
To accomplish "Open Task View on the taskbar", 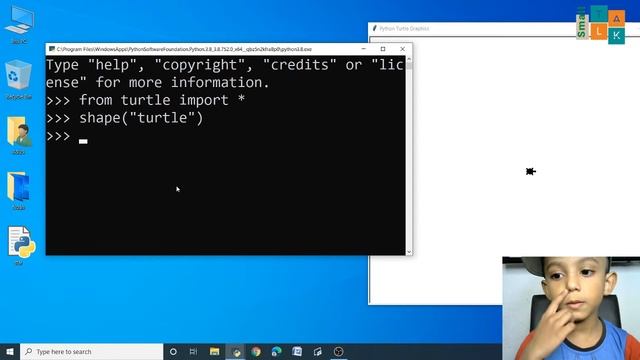I will 193,351.
